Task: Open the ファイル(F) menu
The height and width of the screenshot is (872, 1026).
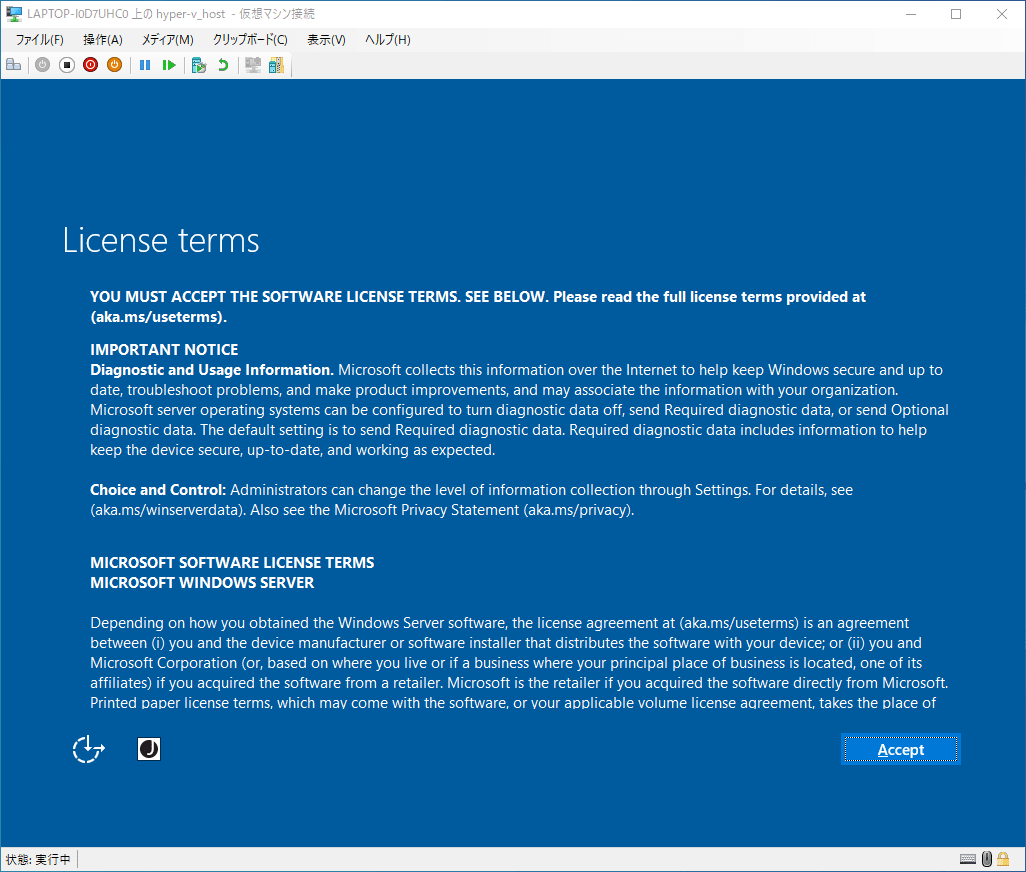Action: tap(39, 40)
